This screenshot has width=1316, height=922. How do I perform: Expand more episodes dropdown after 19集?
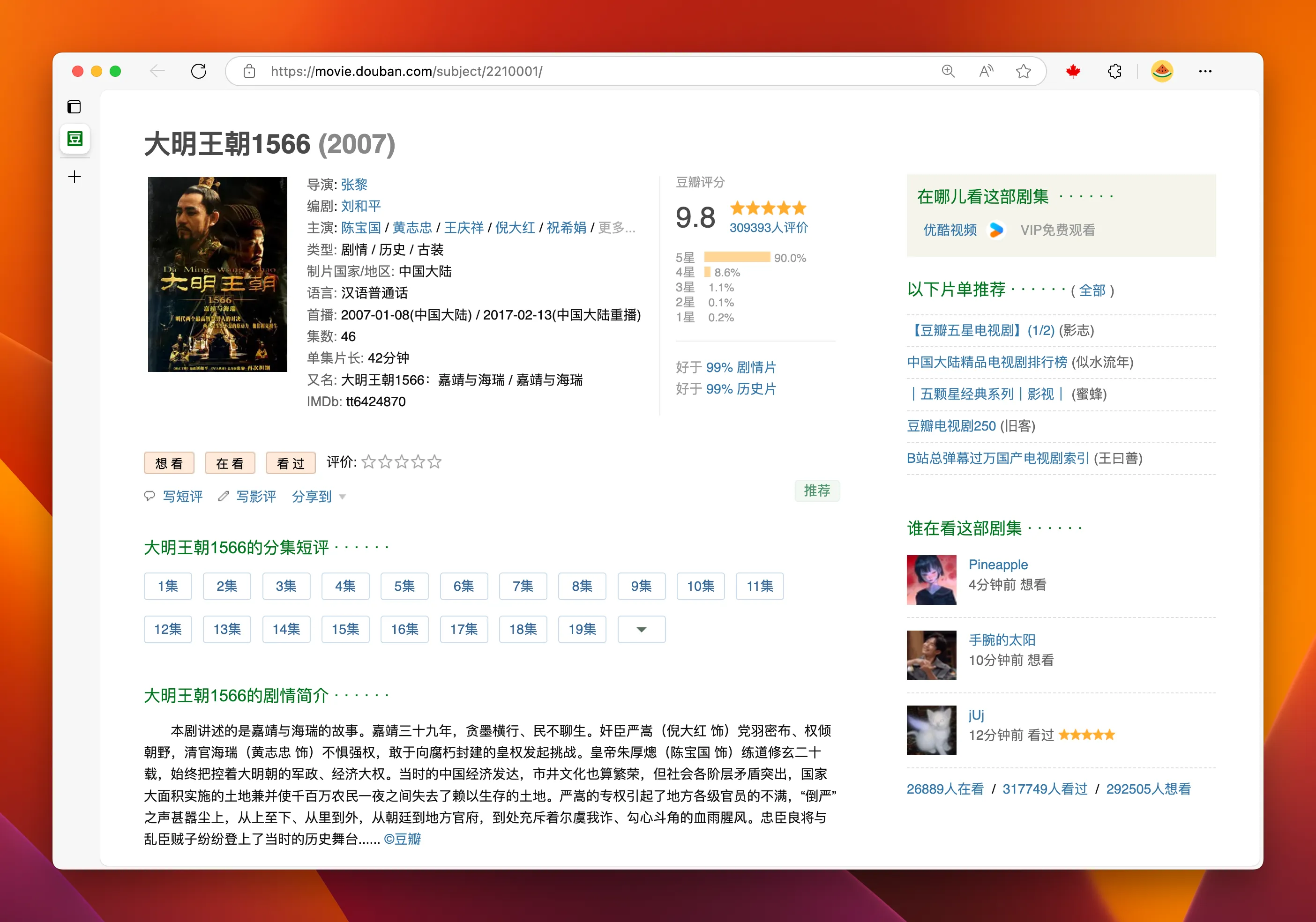642,629
